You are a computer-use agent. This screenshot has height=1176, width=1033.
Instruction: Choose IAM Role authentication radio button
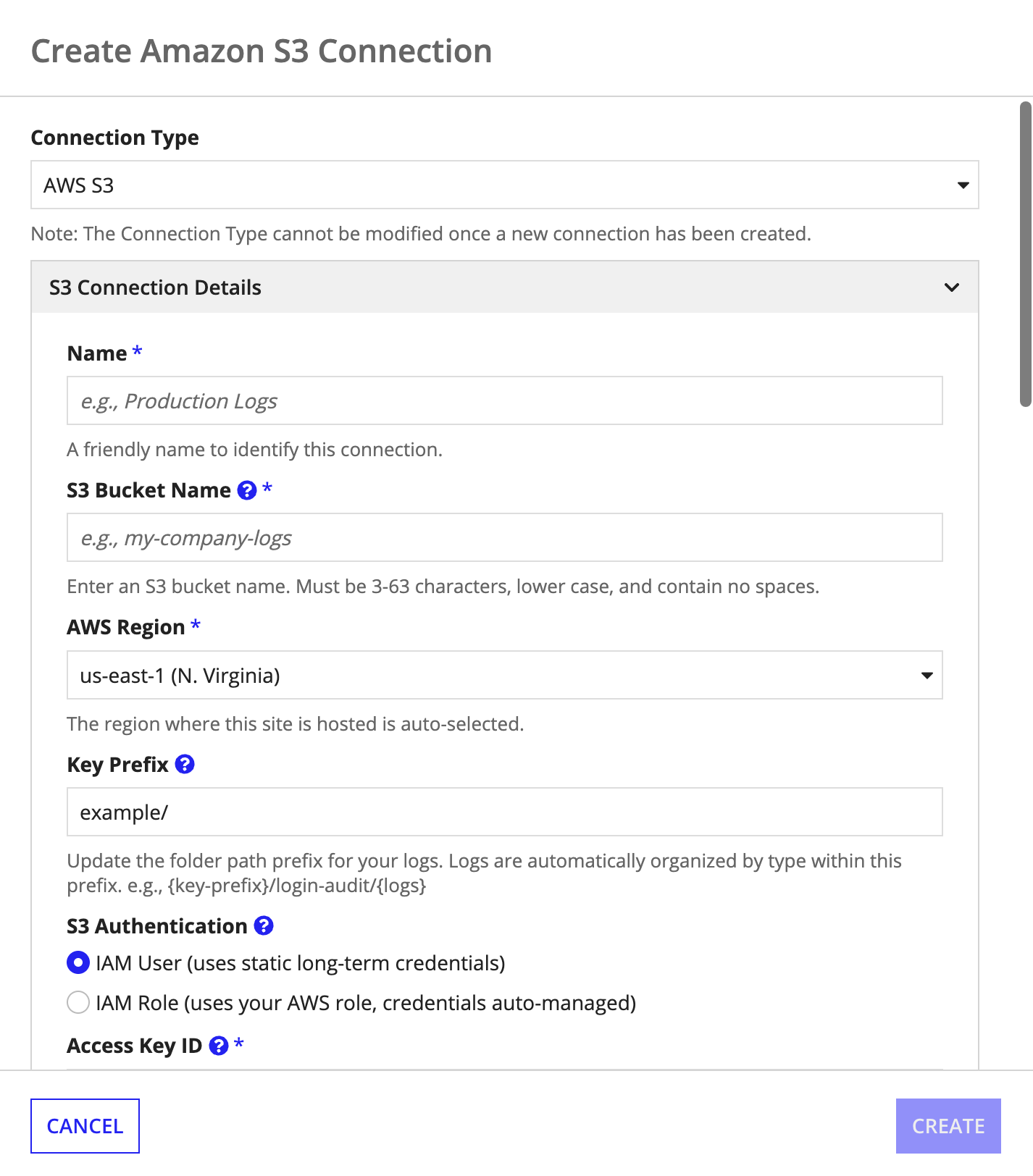[78, 1003]
